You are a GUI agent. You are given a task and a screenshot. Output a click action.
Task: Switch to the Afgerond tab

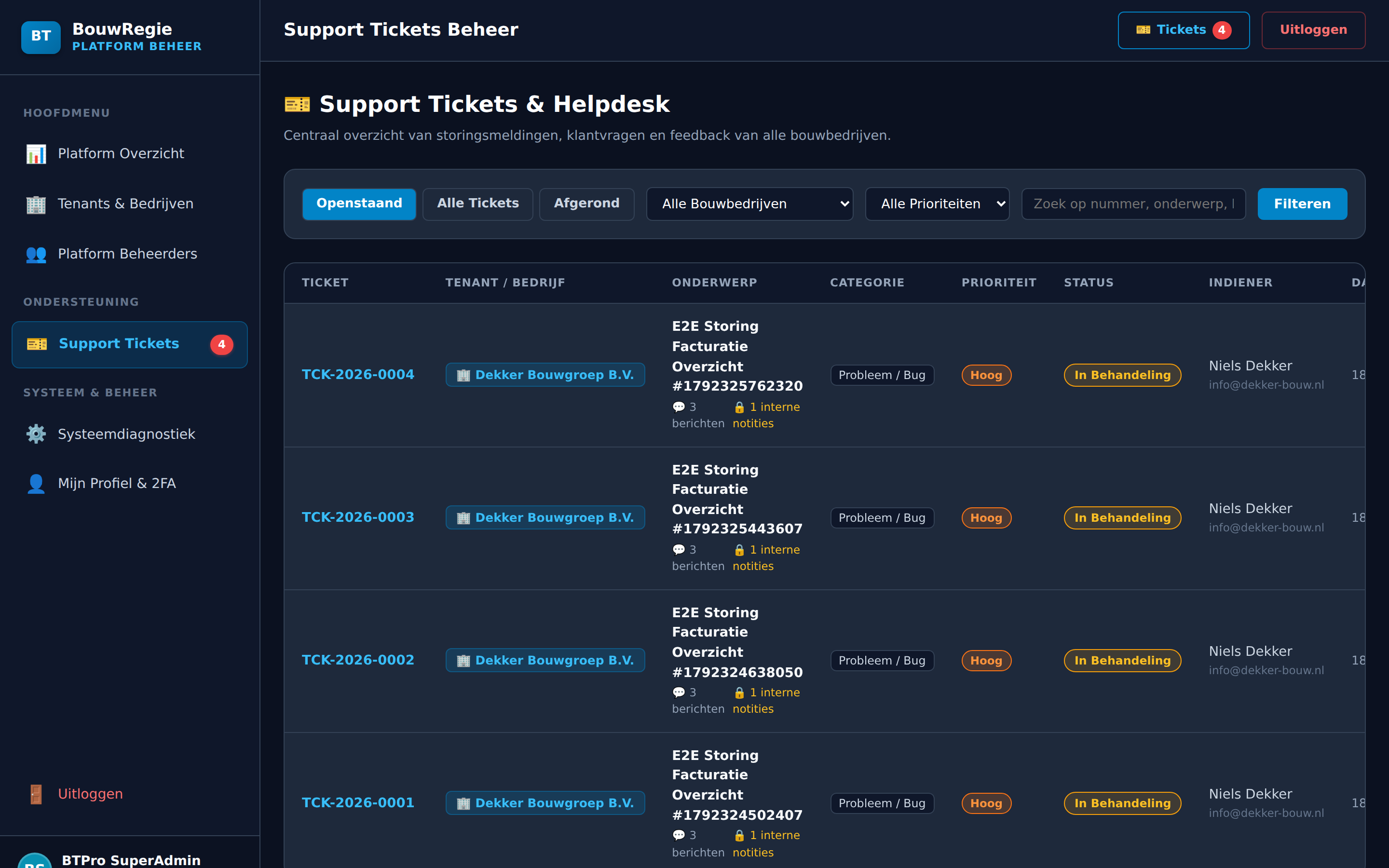click(x=586, y=204)
